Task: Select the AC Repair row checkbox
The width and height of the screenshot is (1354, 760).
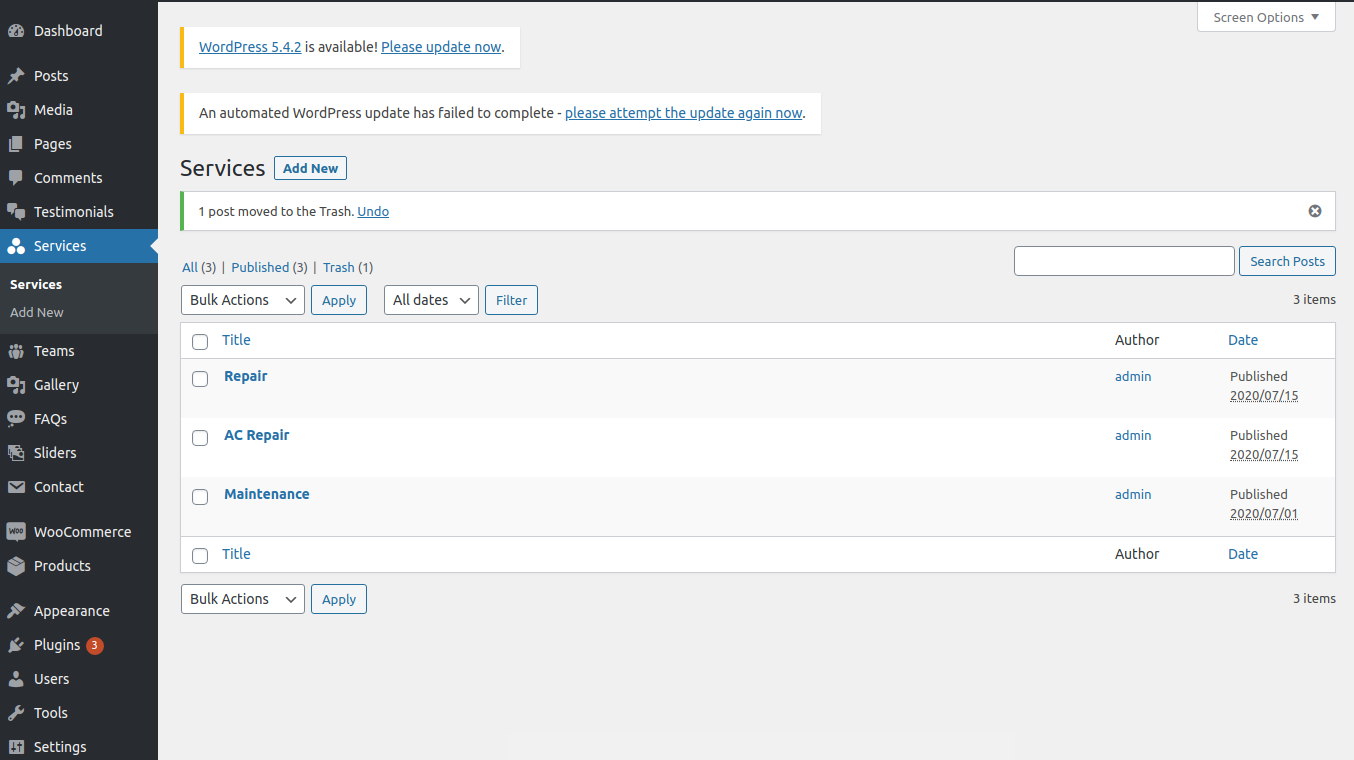Action: click(x=200, y=437)
